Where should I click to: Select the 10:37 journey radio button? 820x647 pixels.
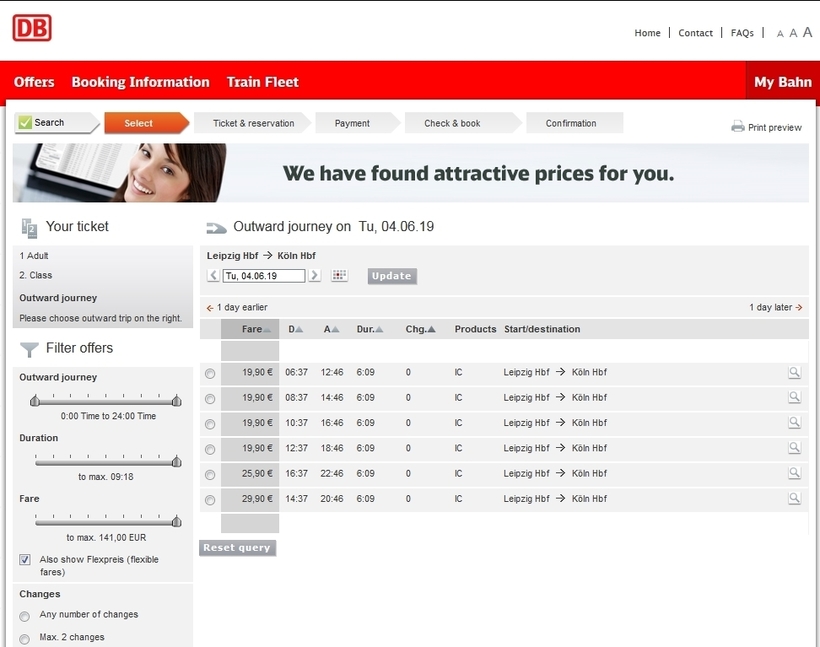coord(210,424)
